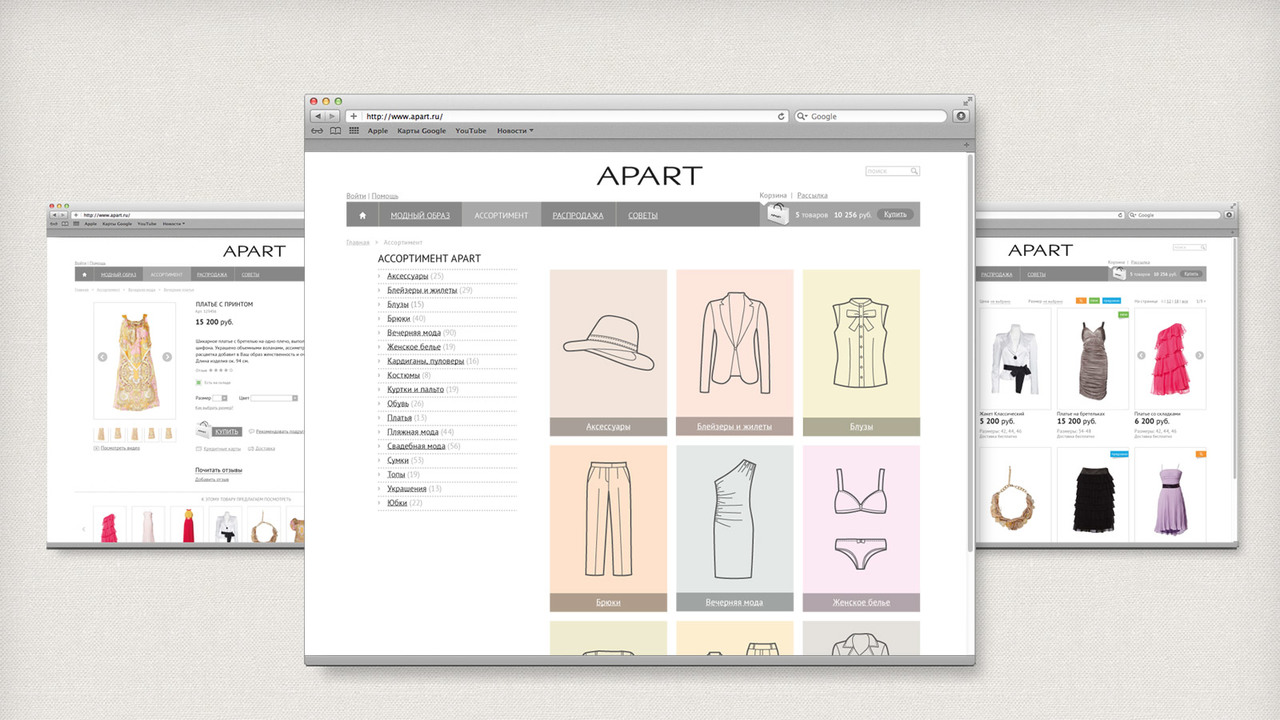Click the reload icon in the address bar
The width and height of the screenshot is (1280, 720).
pos(781,116)
